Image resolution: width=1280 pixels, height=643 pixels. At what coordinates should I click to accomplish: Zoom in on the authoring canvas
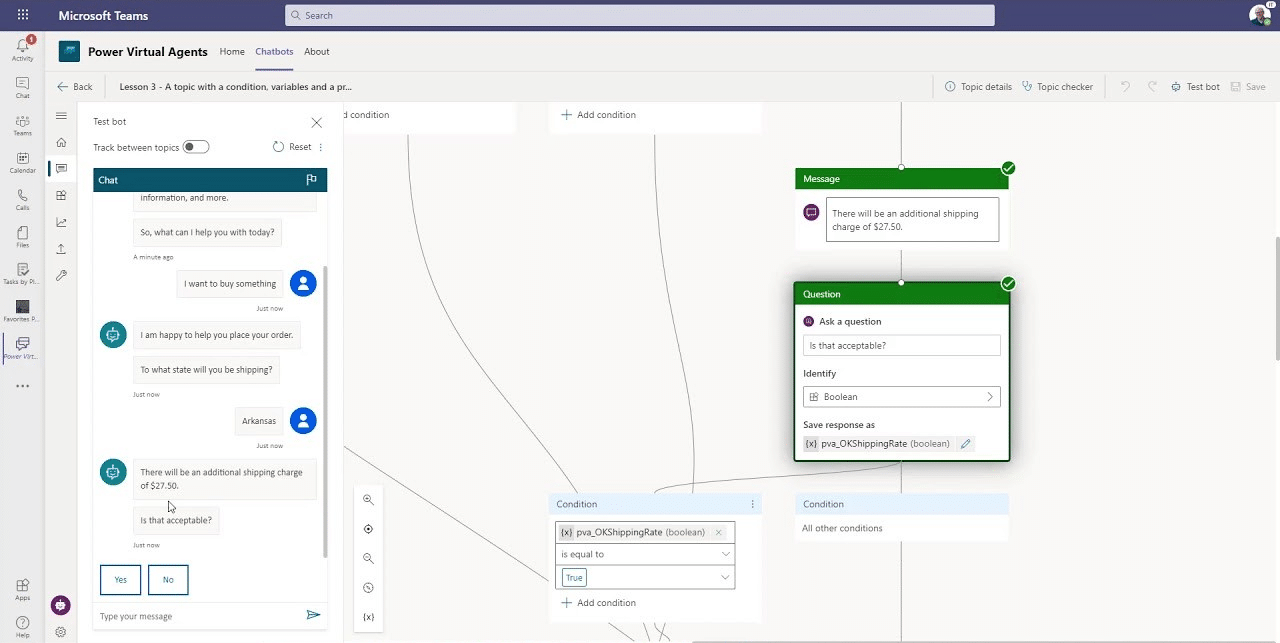[x=368, y=500]
